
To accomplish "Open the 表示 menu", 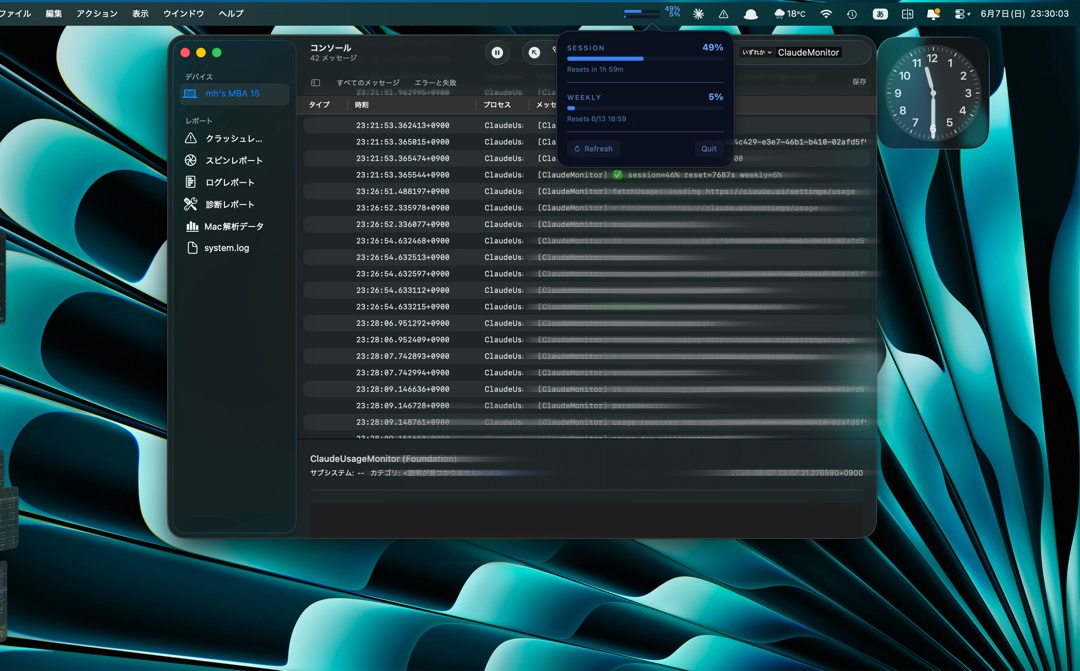I will [141, 14].
